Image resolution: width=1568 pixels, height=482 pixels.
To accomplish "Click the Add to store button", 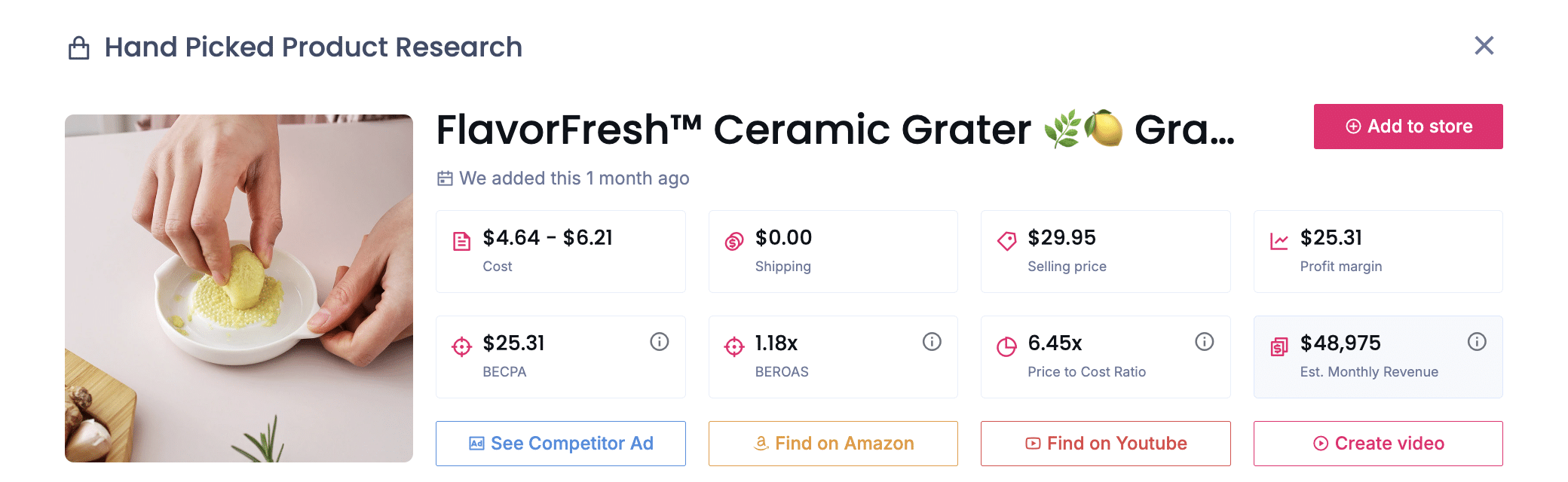I will (x=1407, y=127).
